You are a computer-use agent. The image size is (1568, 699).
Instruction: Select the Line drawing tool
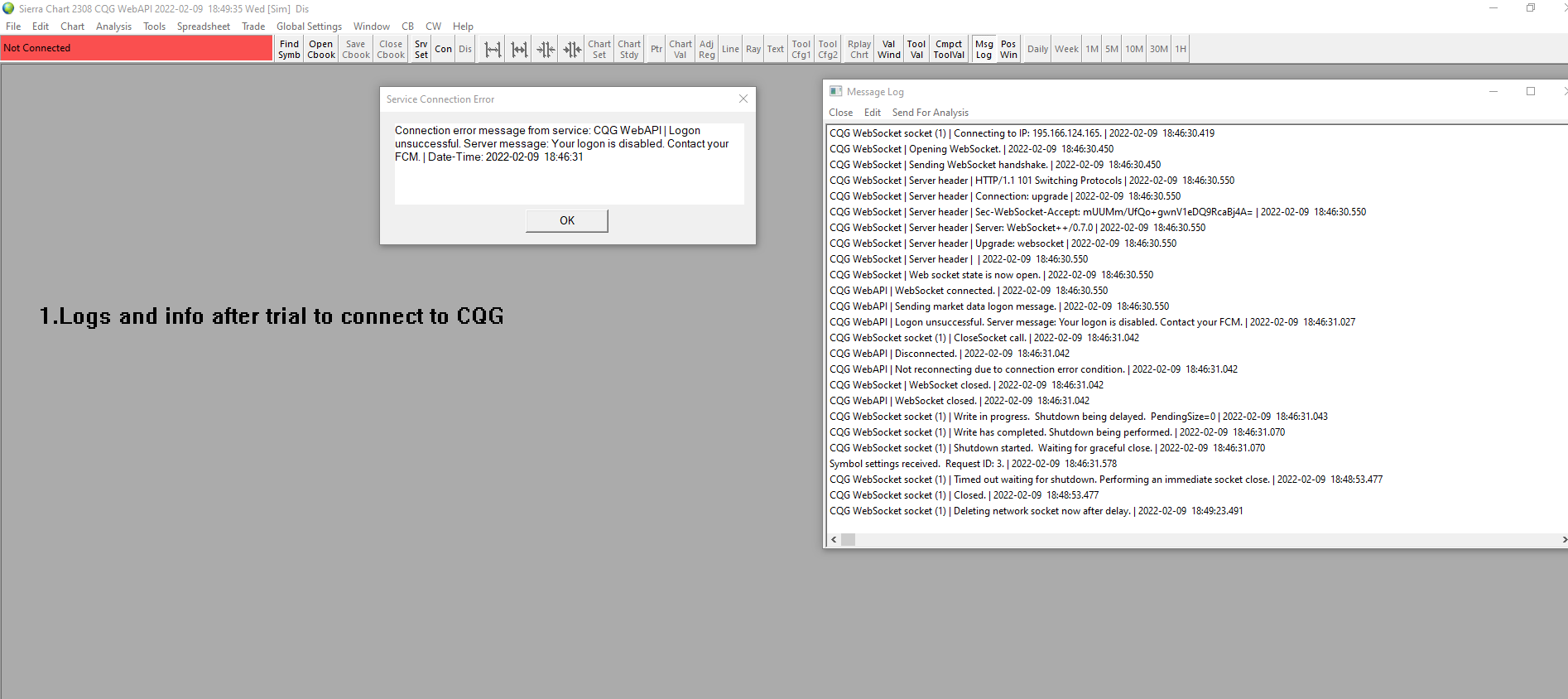[730, 49]
